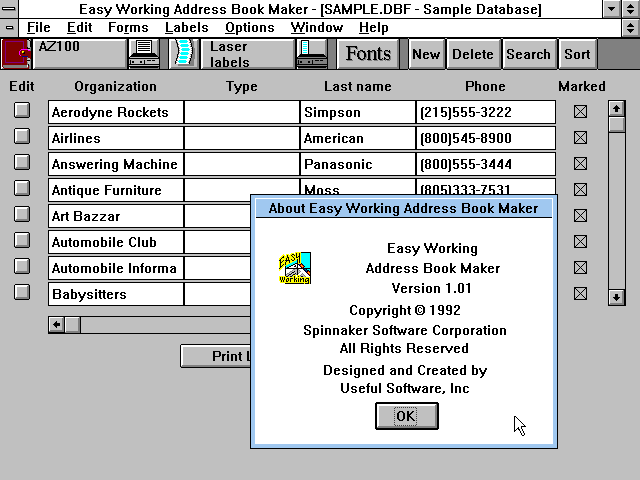Click the record list scroll up arrow

(x=616, y=109)
